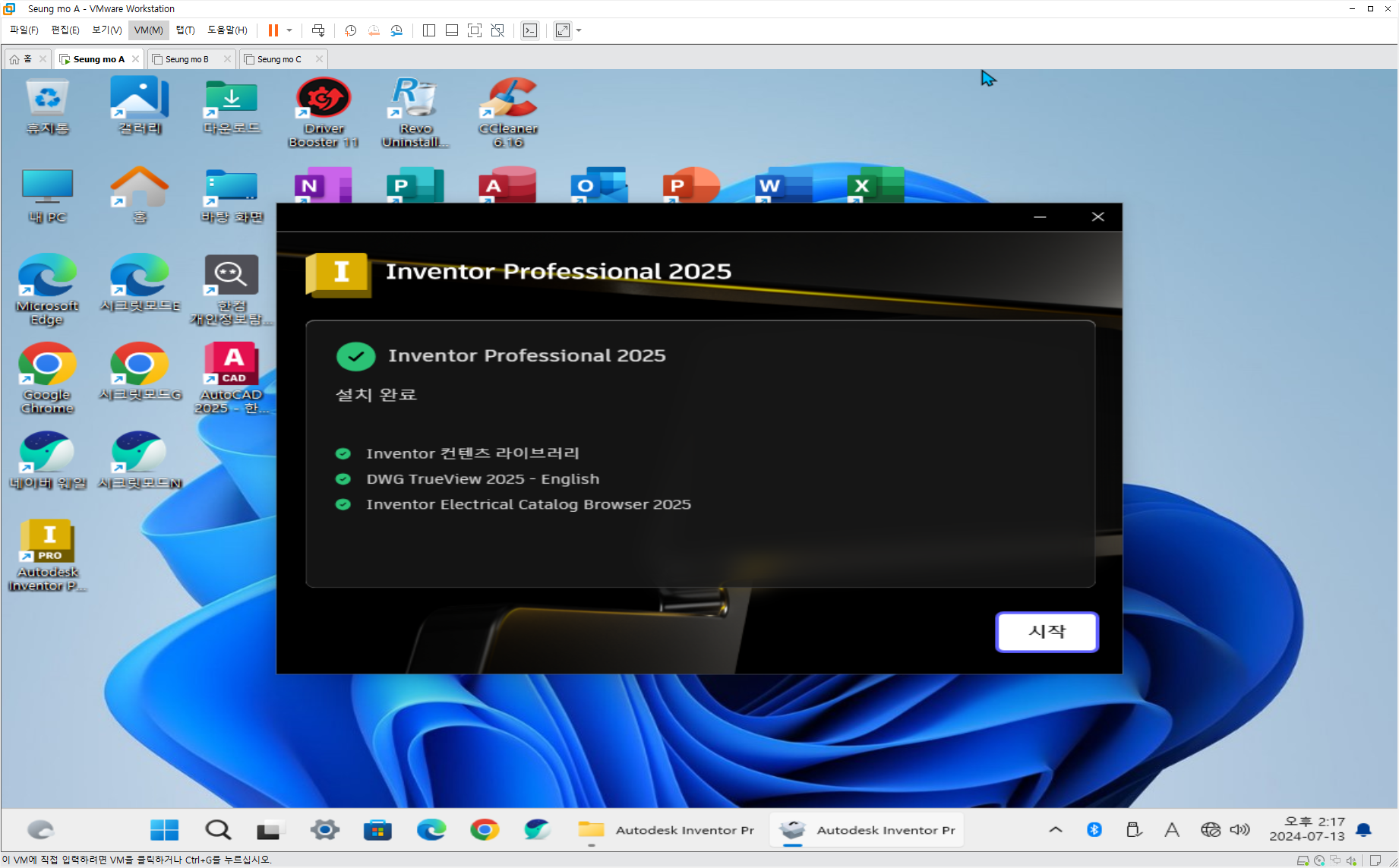Open the Bluetooth tray icon
Viewport: 1399px width, 868px height.
point(1094,830)
